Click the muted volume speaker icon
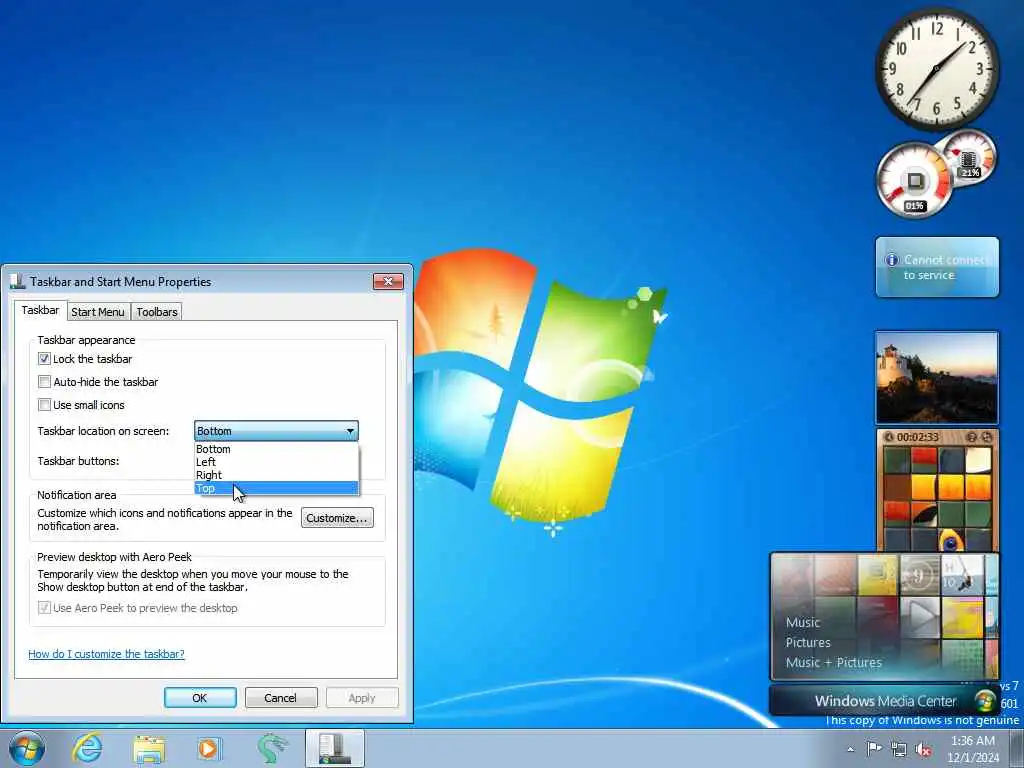The image size is (1024, 768). tap(924, 750)
